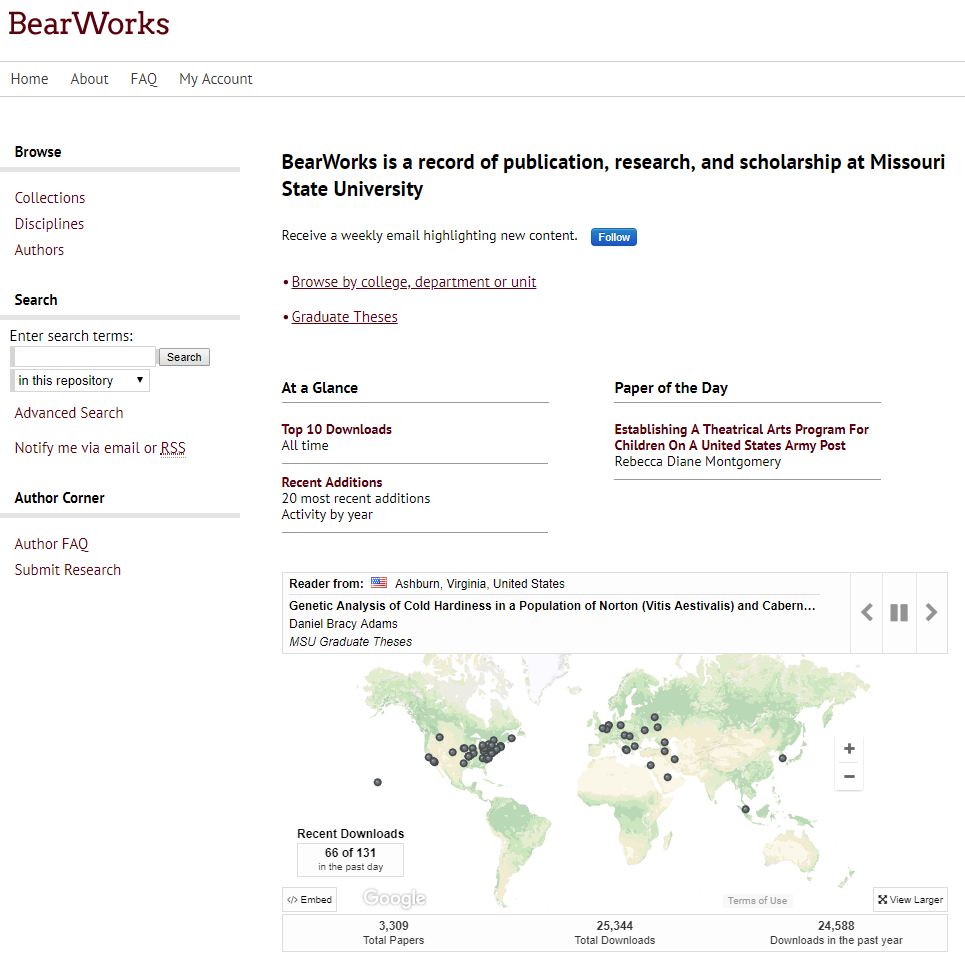Click the Embed map button

pyautogui.click(x=310, y=900)
